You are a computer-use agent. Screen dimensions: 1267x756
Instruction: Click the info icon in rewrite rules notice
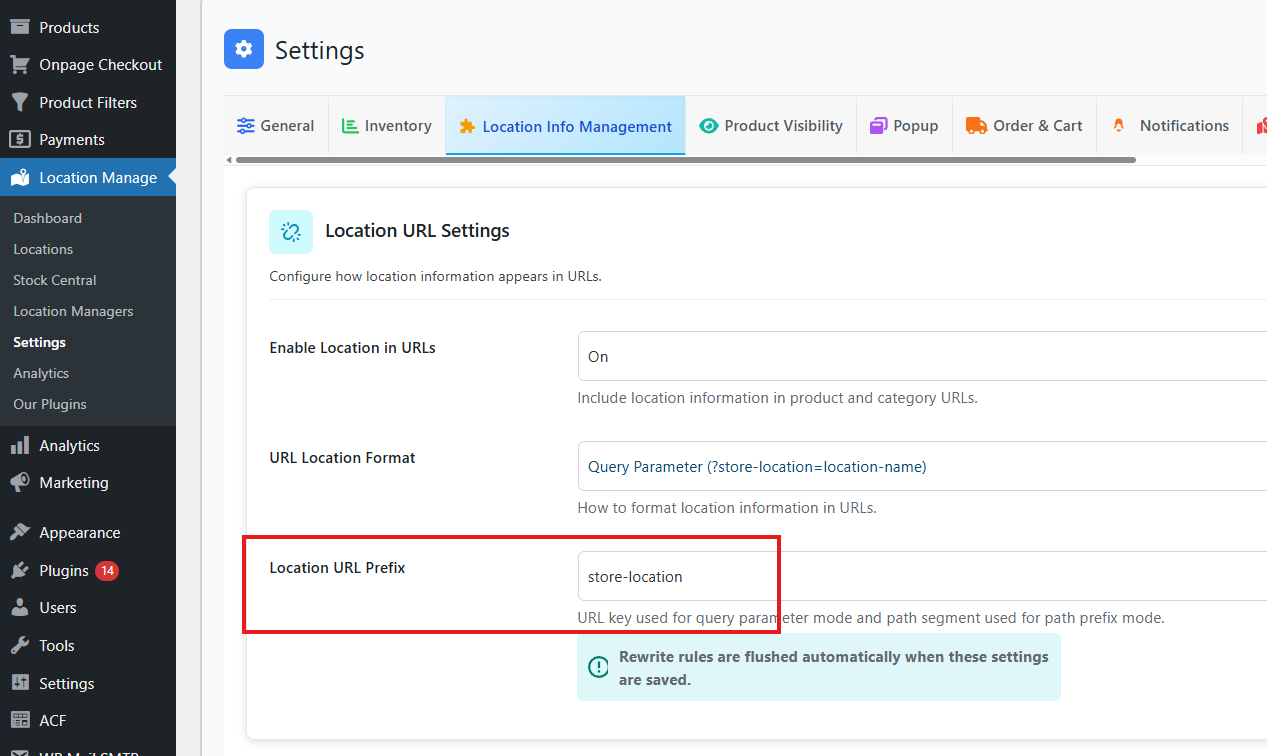point(598,667)
